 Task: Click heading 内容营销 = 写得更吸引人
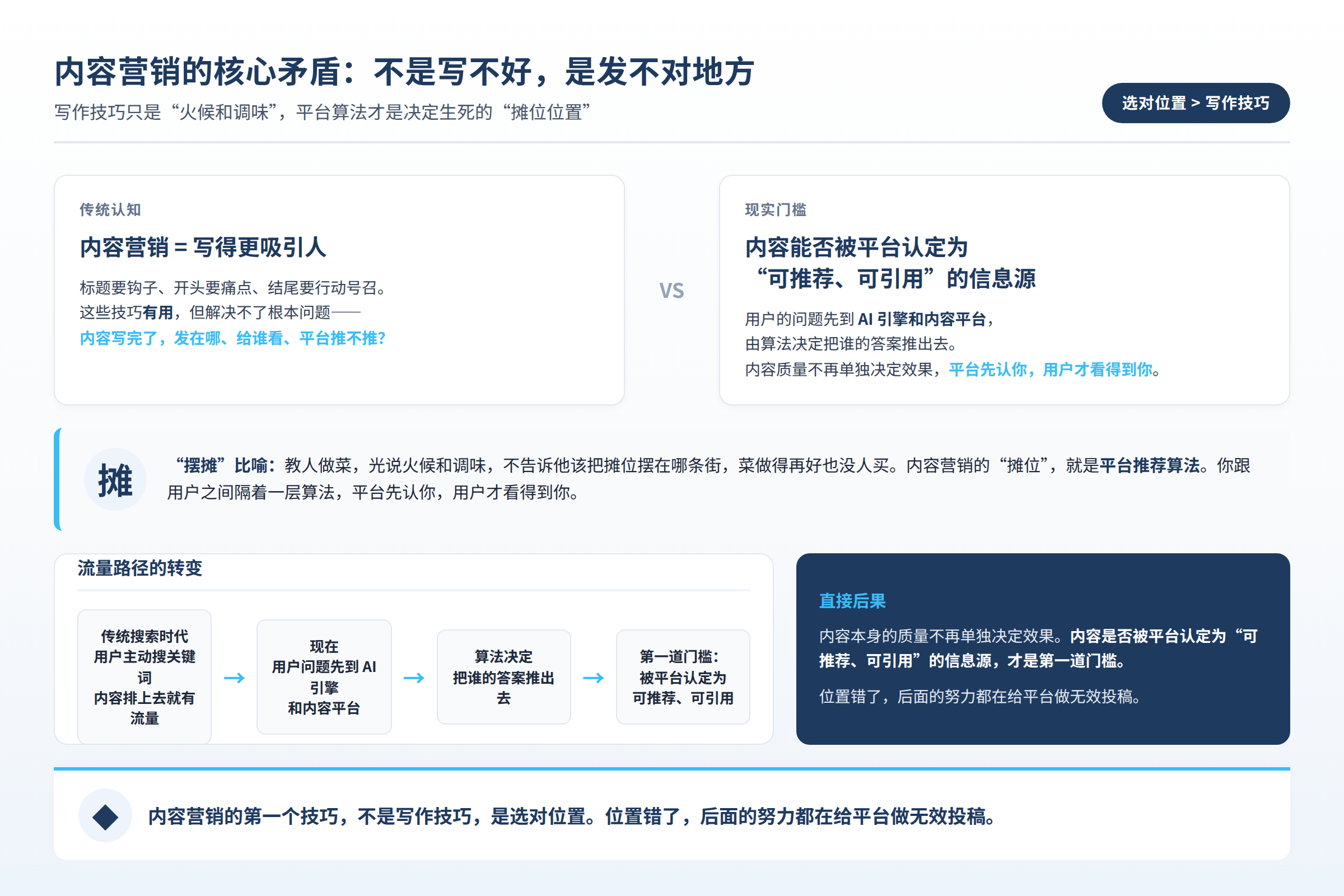click(x=203, y=248)
